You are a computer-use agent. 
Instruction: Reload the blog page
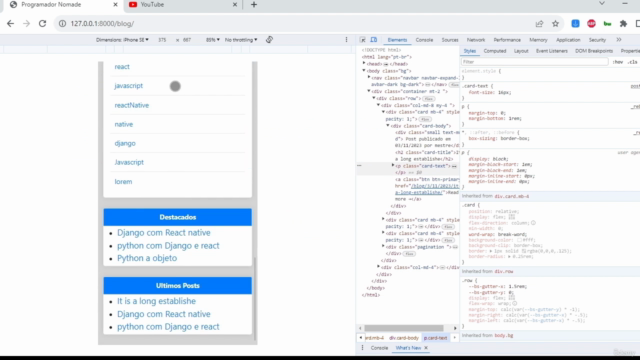point(42,24)
